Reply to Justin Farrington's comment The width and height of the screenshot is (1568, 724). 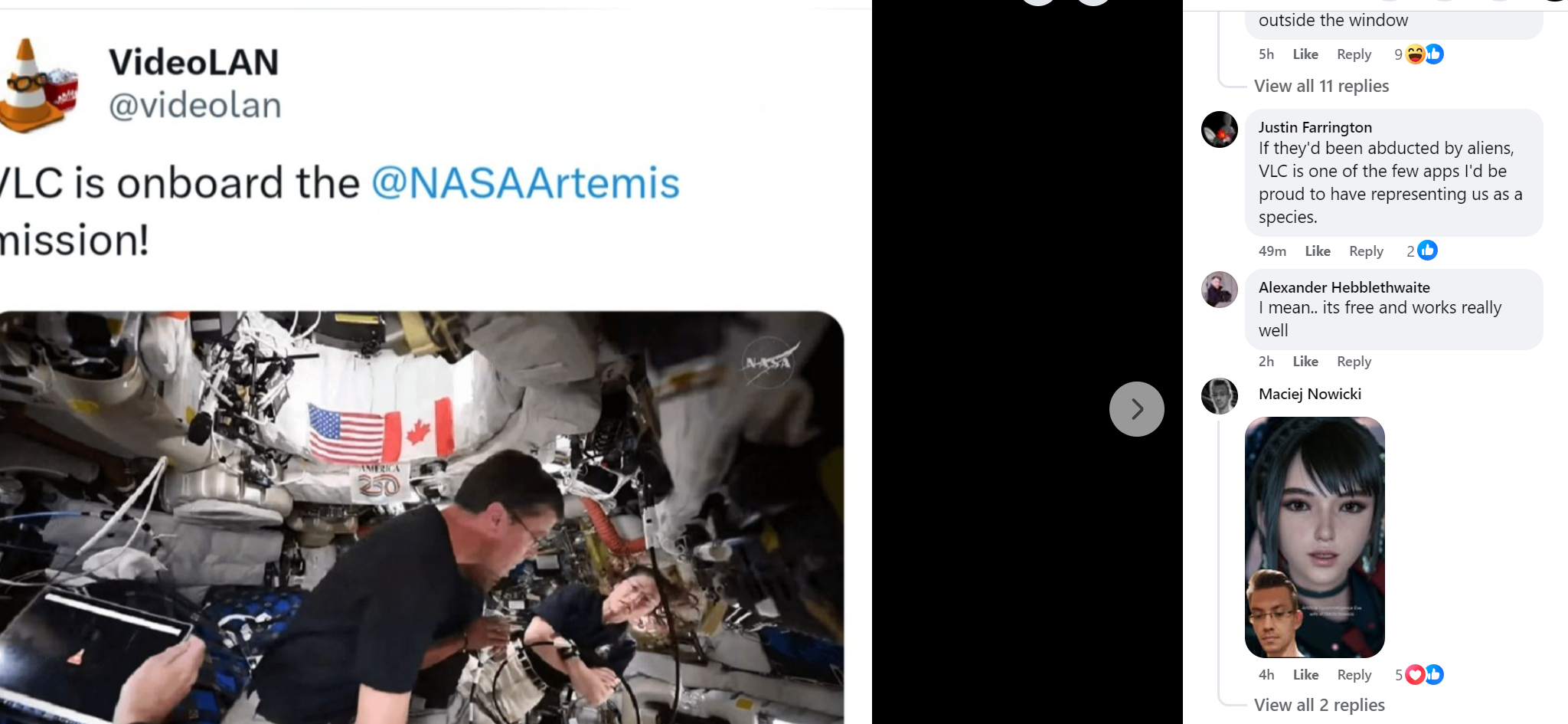tap(1366, 251)
